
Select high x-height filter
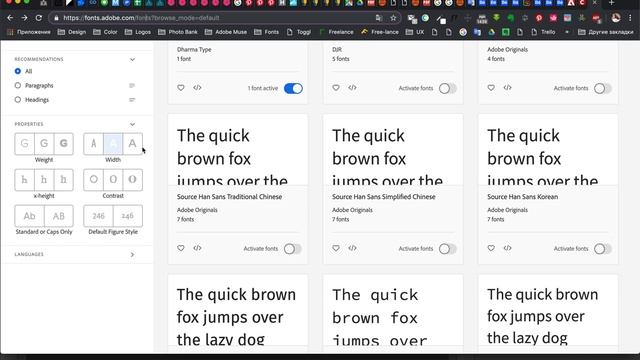64,180
